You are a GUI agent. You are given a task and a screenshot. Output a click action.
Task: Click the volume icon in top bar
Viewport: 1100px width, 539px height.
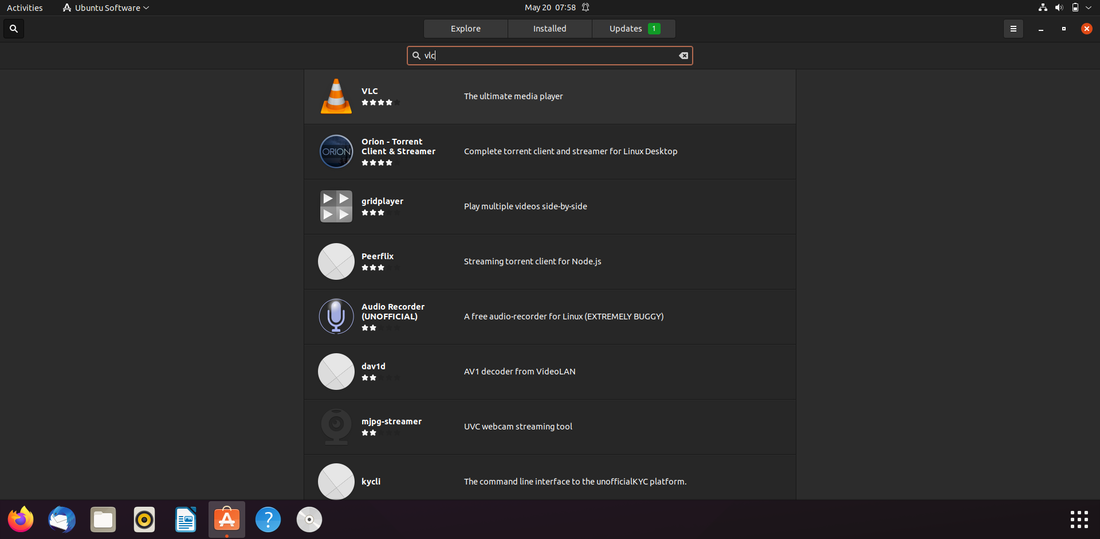pos(1059,8)
